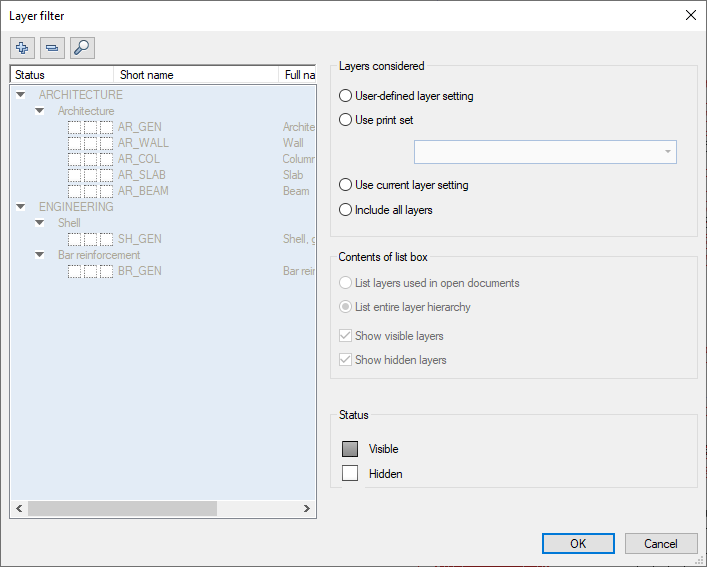Enable Use current layer setting
707x567 pixels.
346,185
